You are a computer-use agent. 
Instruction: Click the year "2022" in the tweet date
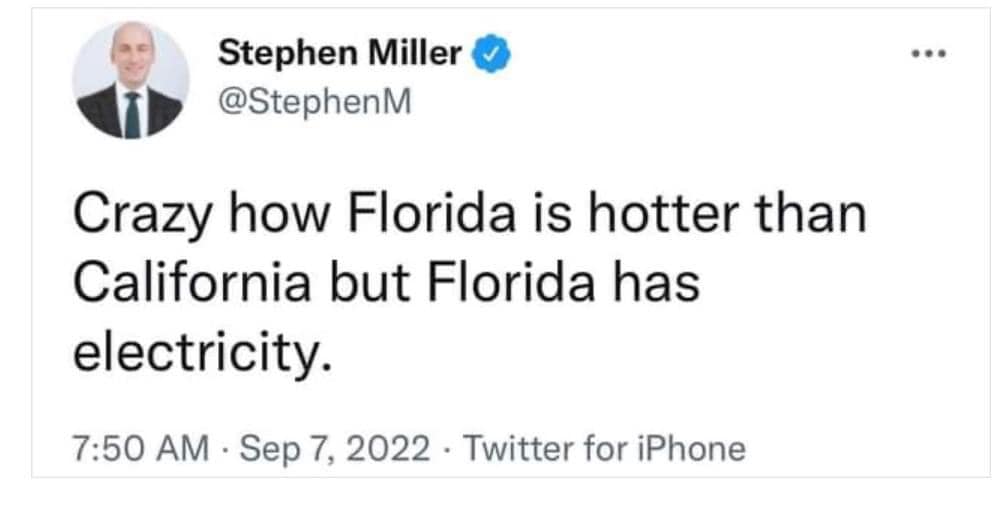395,448
